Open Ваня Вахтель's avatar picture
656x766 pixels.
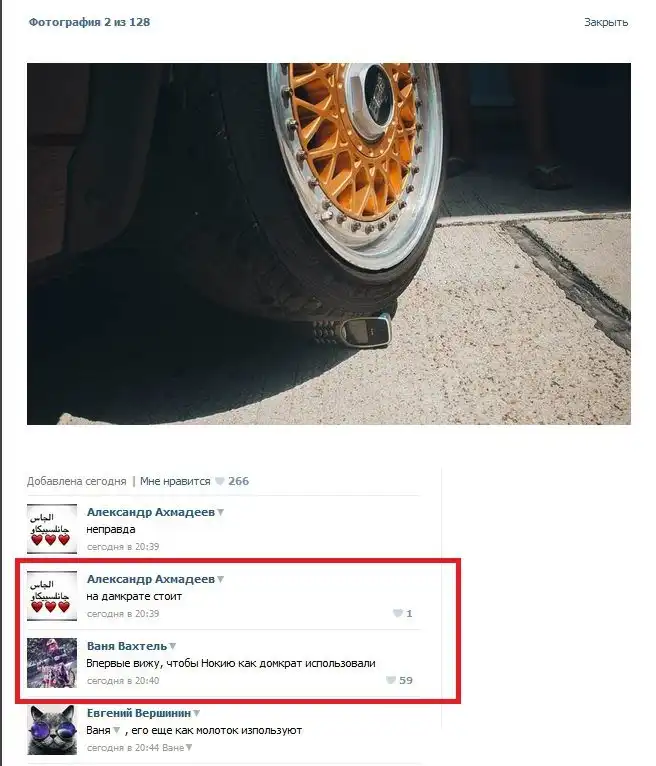(x=52, y=662)
